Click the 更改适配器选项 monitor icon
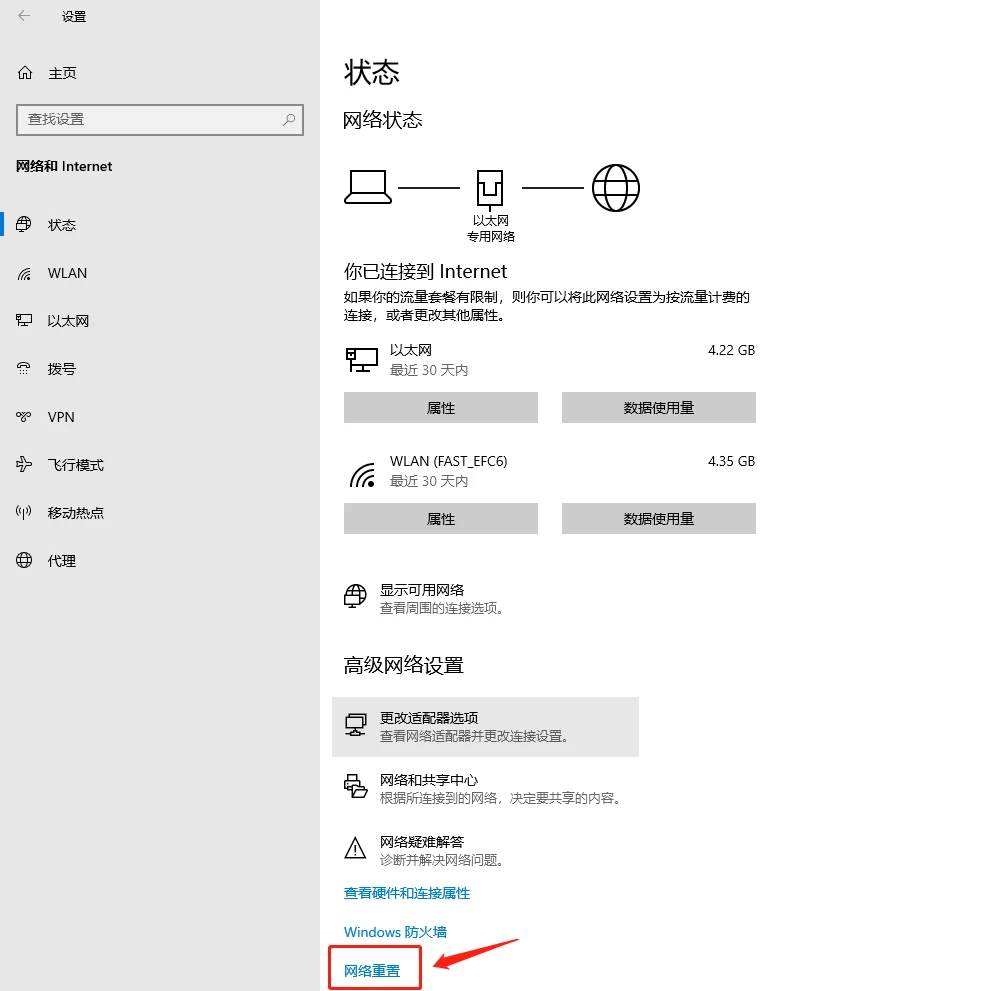The image size is (982, 991). click(355, 725)
